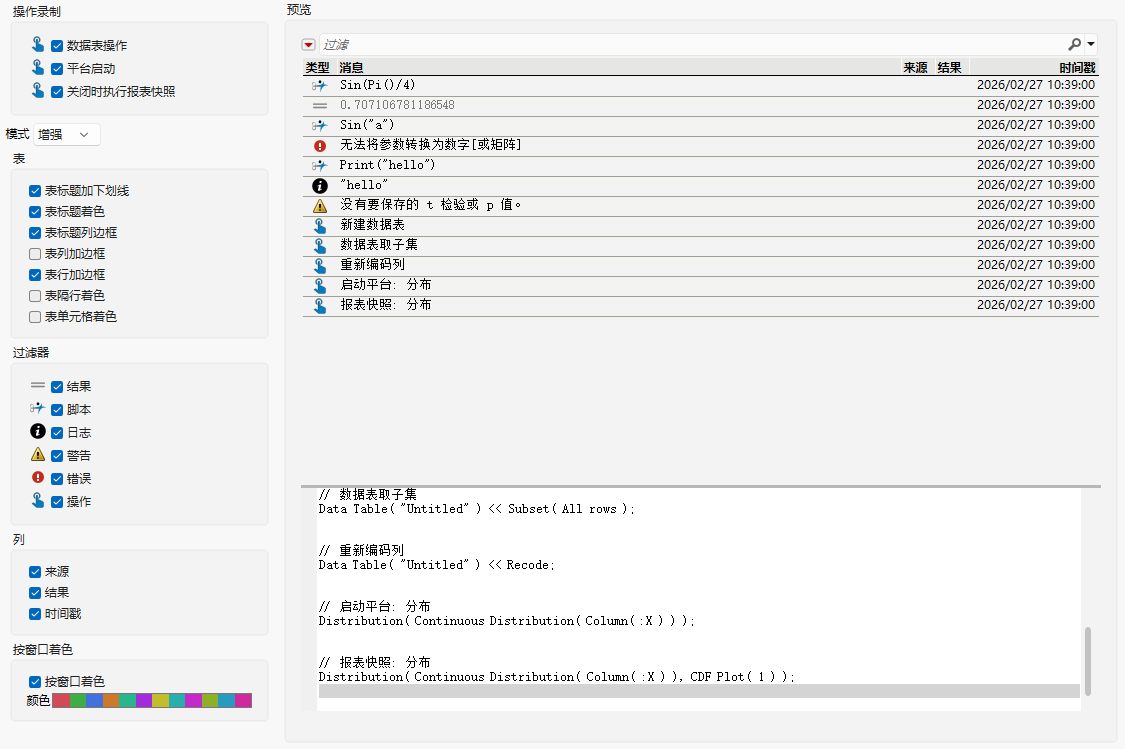The height and width of the screenshot is (749, 1125).
Task: Click the 类型 column header
Action: (x=317, y=67)
